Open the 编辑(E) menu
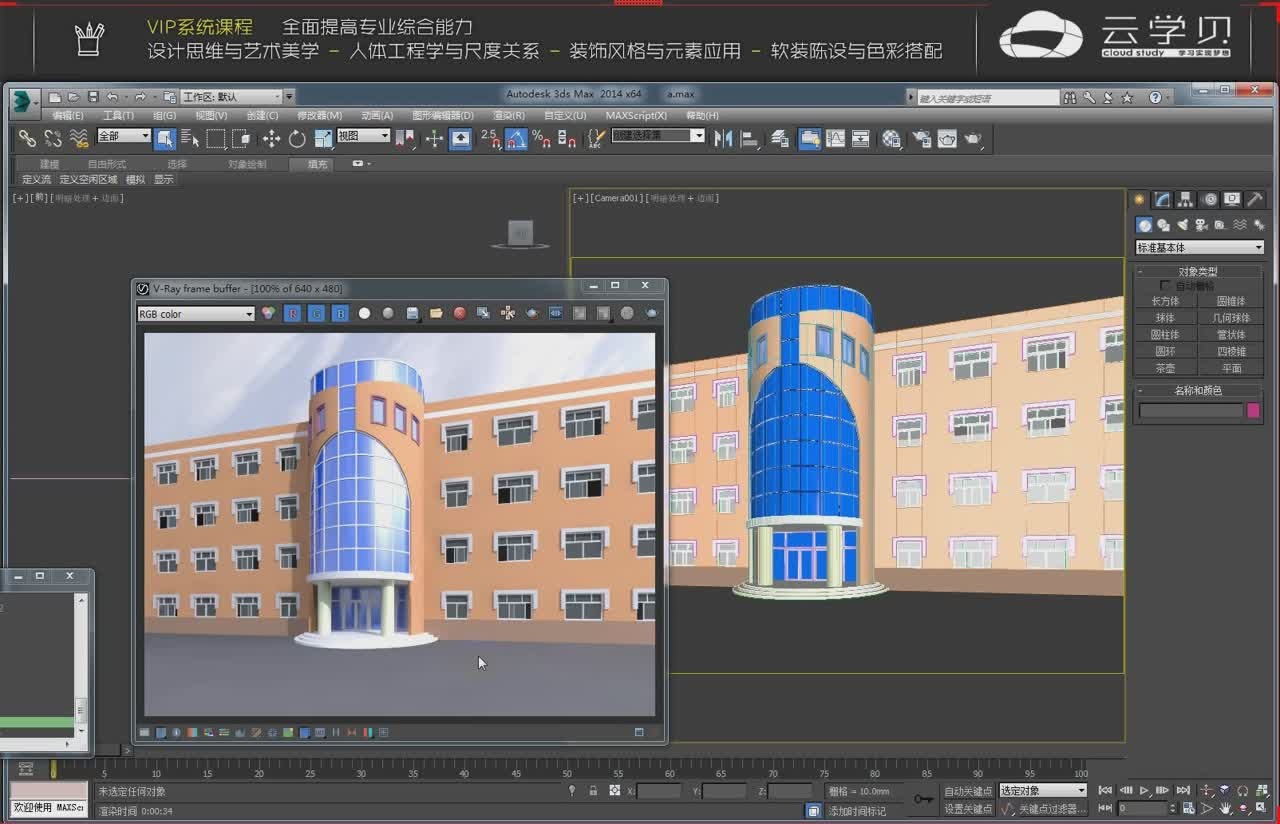Viewport: 1280px width, 824px height. click(x=68, y=116)
